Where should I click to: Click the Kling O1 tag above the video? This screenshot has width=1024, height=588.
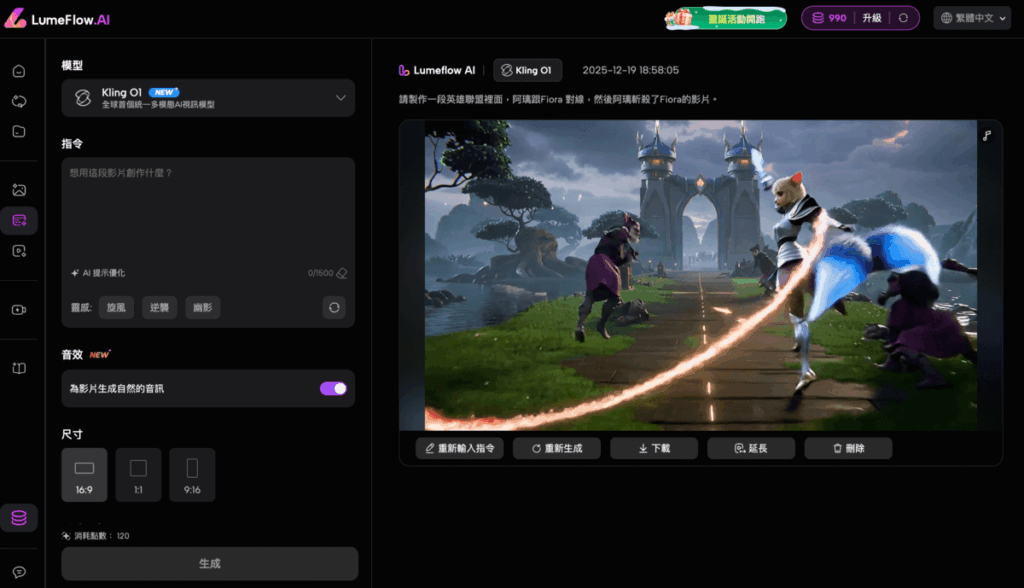(x=527, y=69)
